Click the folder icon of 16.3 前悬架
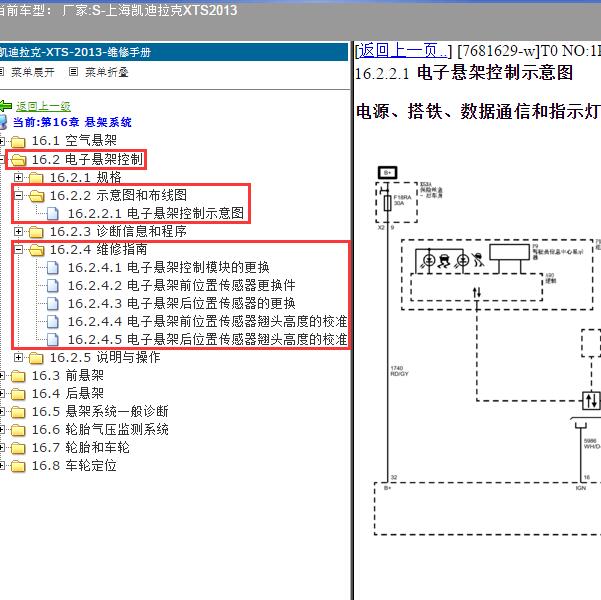Screen dimensions: 601x600 (x=18, y=376)
